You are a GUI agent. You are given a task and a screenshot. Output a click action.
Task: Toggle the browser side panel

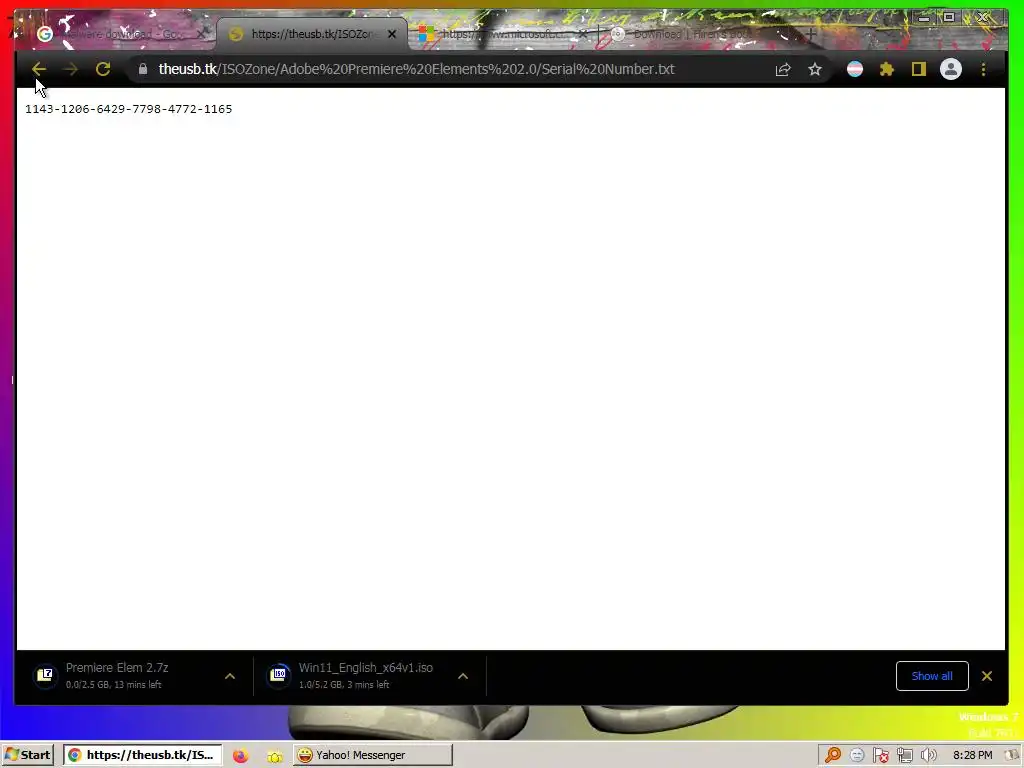pos(918,69)
